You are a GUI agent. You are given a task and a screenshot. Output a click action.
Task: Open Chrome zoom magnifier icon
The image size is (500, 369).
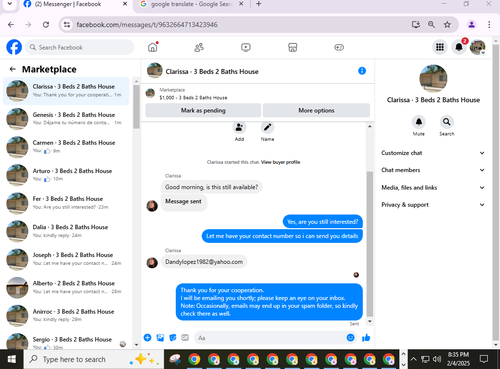point(431,24)
